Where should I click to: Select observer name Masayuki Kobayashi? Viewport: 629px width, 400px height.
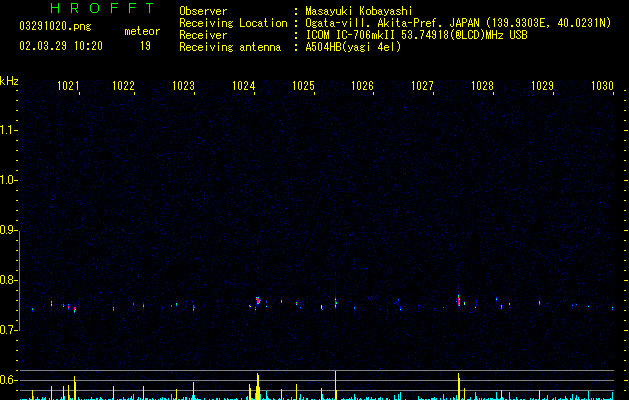(x=359, y=11)
